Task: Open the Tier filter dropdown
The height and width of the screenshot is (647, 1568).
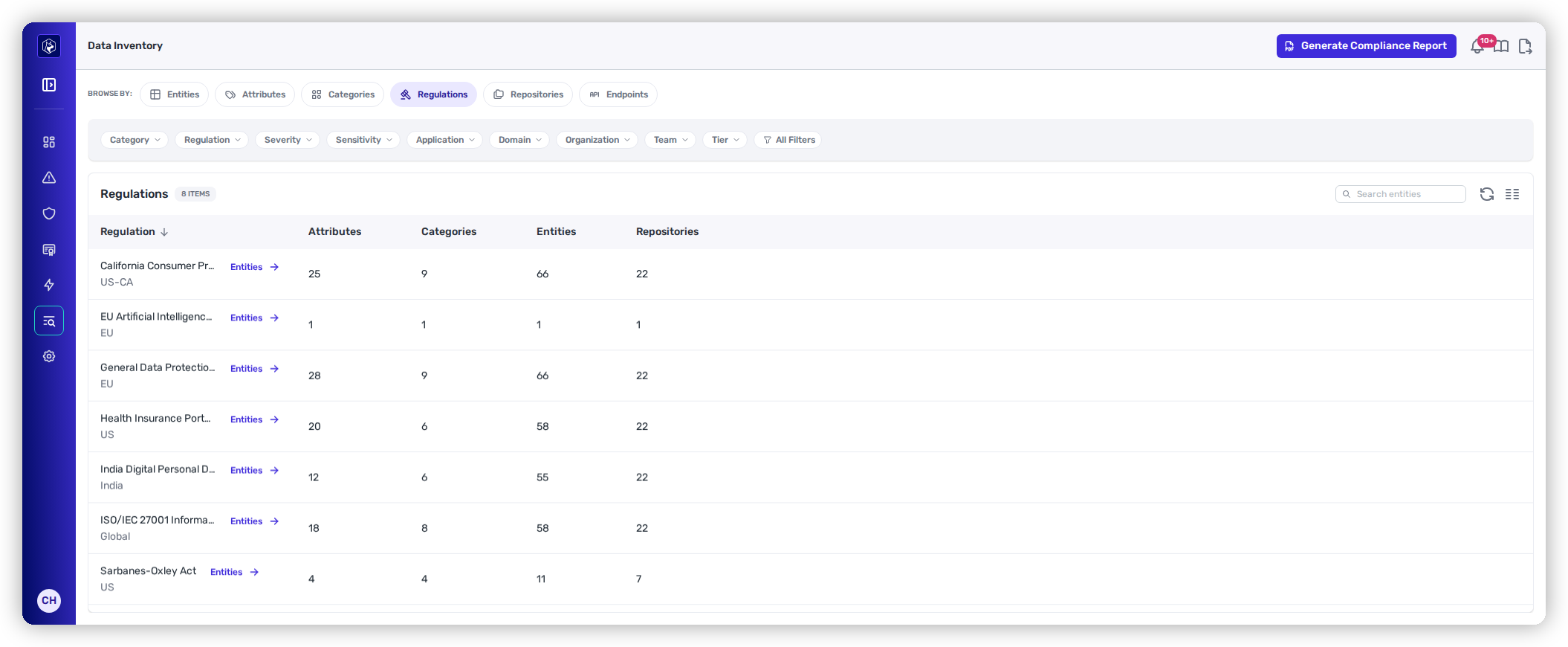Action: click(x=725, y=140)
